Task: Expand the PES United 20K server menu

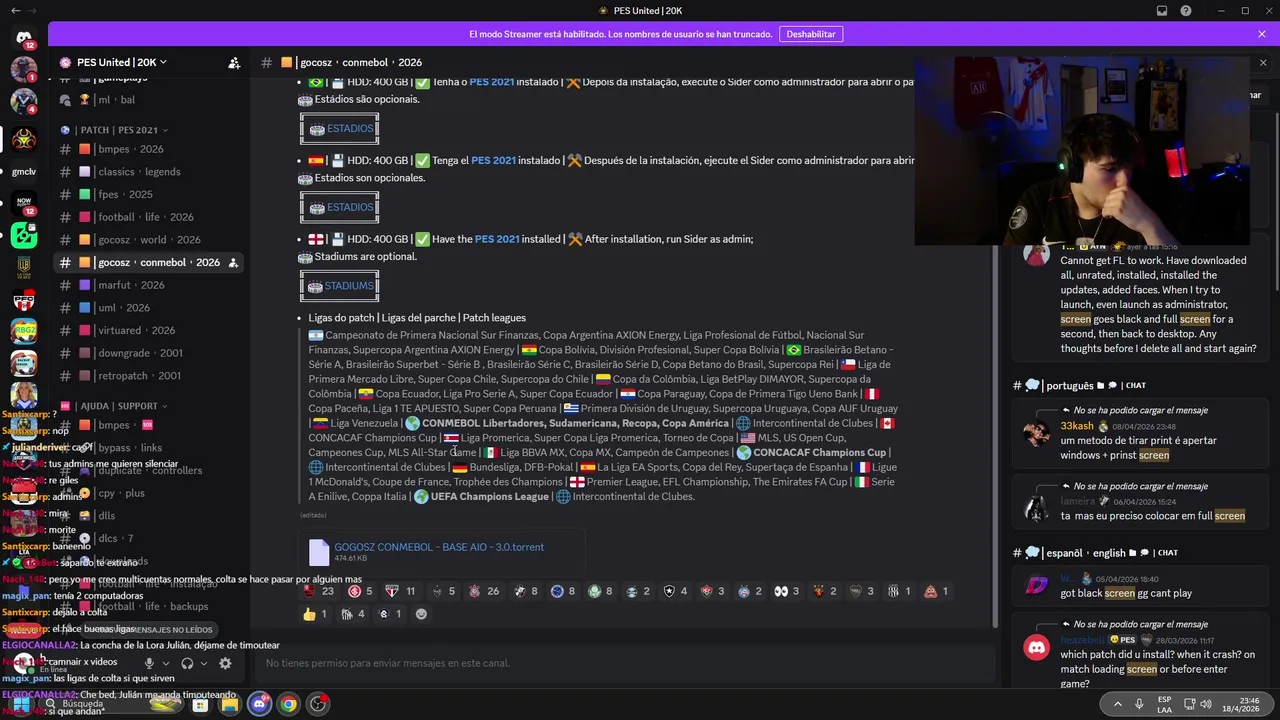Action: (121, 62)
